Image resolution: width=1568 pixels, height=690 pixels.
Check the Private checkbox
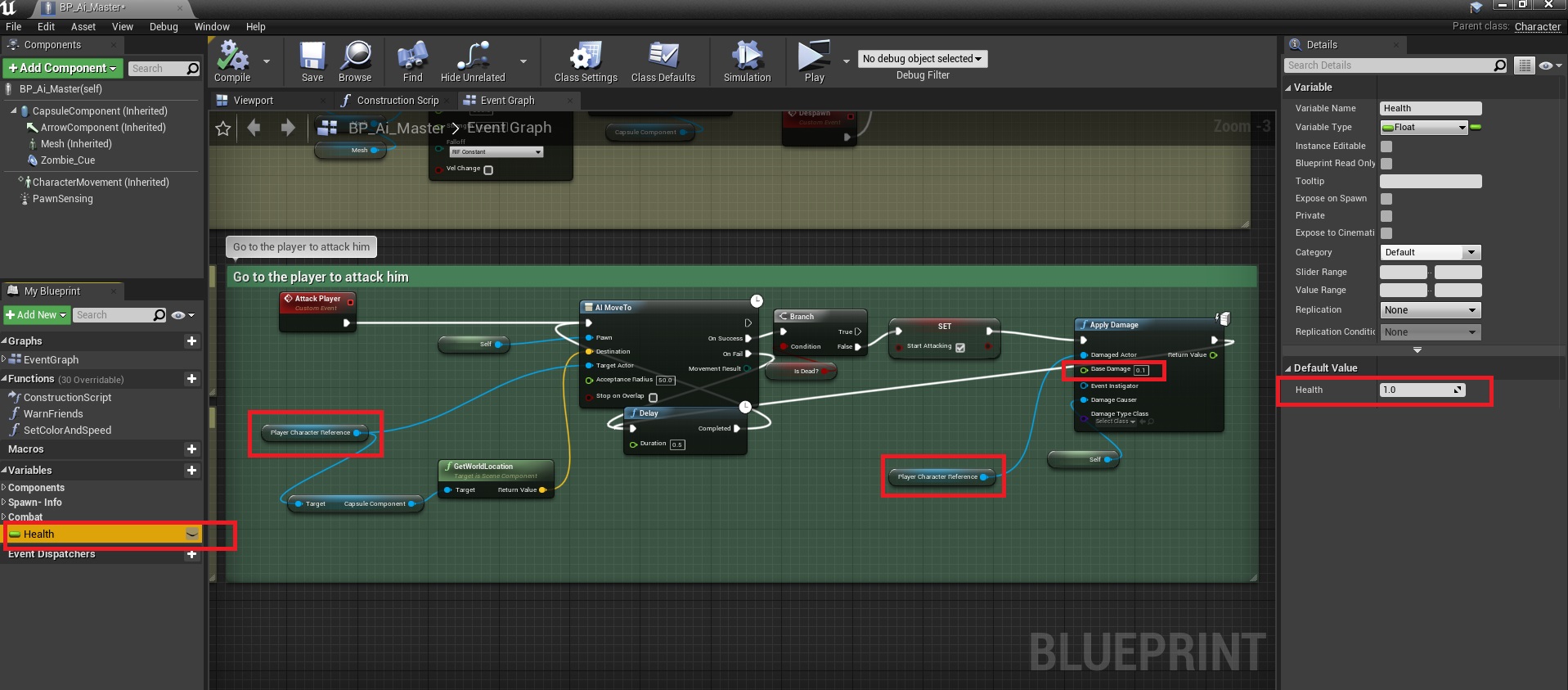pyautogui.click(x=1386, y=216)
